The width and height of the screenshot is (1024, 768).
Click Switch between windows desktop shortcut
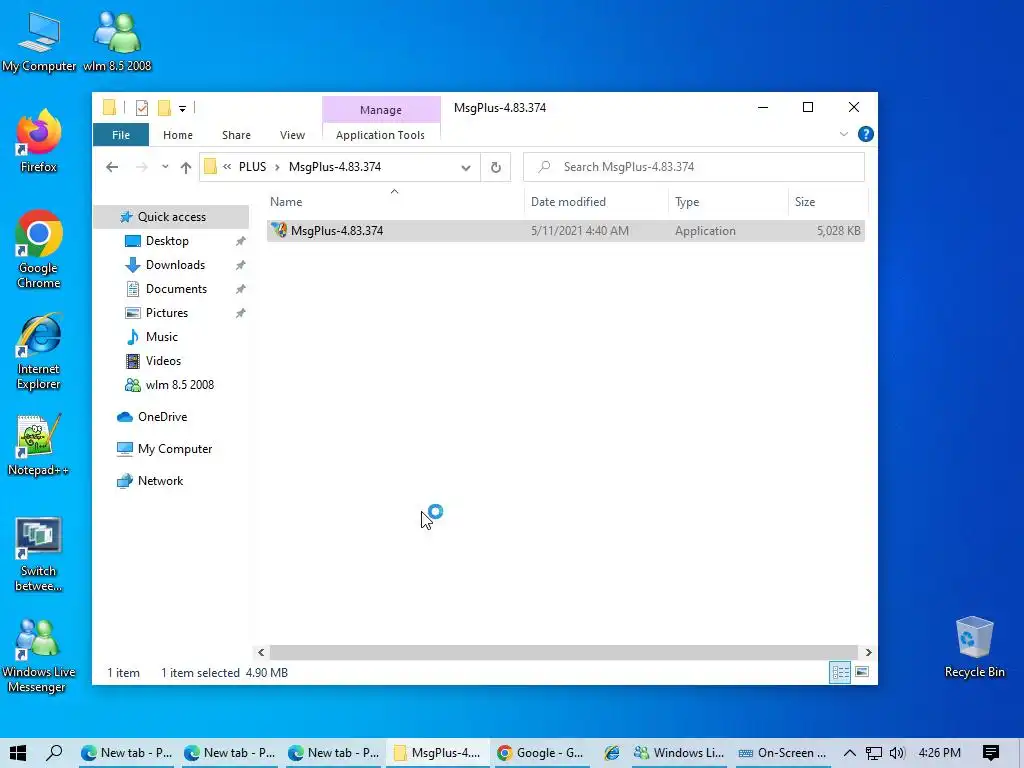[39, 554]
